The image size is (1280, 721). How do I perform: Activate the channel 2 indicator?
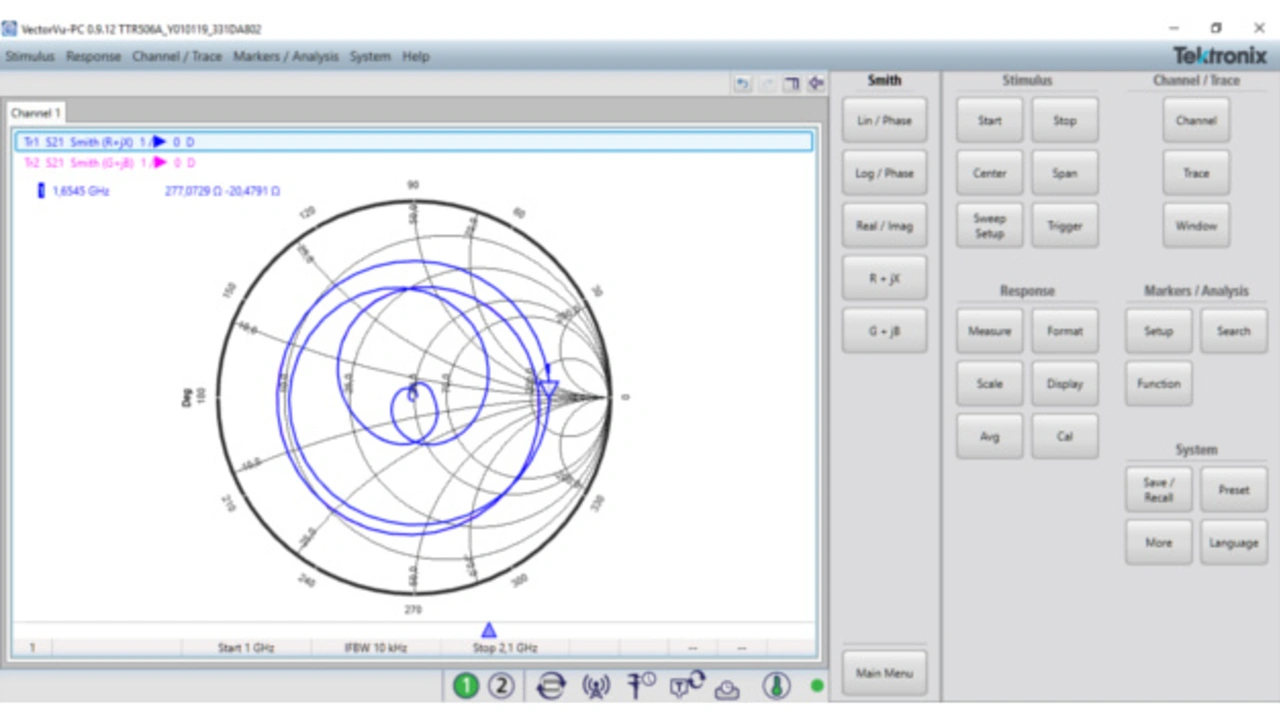click(x=501, y=686)
